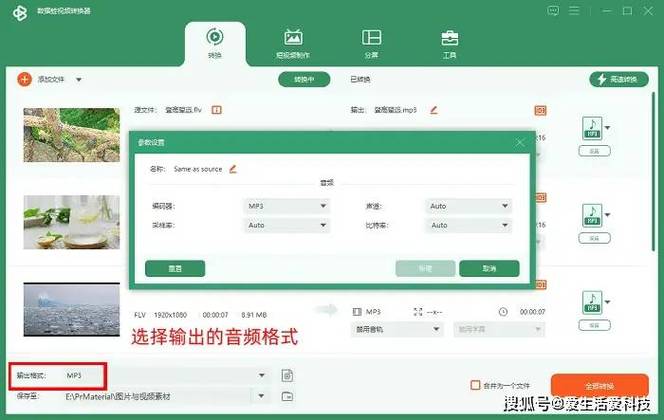664x420 pixels.
Task: Open settings button under third row MP3 icon
Action: click(x=594, y=325)
